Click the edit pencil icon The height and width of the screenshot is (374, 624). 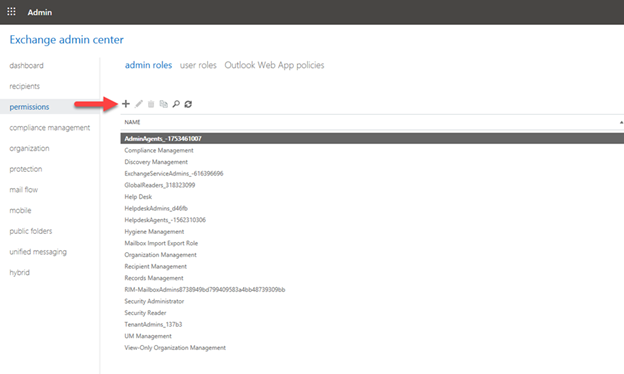click(x=138, y=104)
